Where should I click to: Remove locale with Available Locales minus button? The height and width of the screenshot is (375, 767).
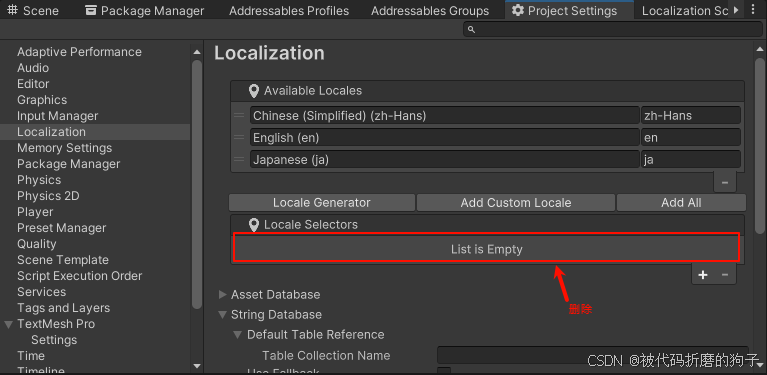point(725,182)
